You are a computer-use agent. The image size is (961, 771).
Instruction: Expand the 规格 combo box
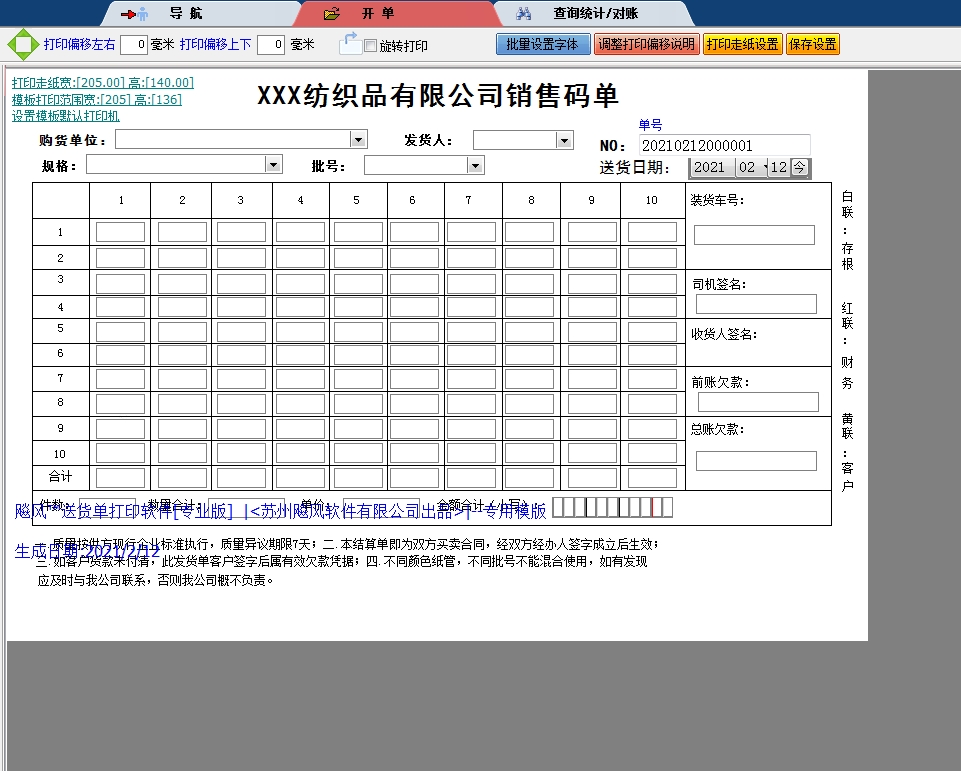(x=273, y=165)
